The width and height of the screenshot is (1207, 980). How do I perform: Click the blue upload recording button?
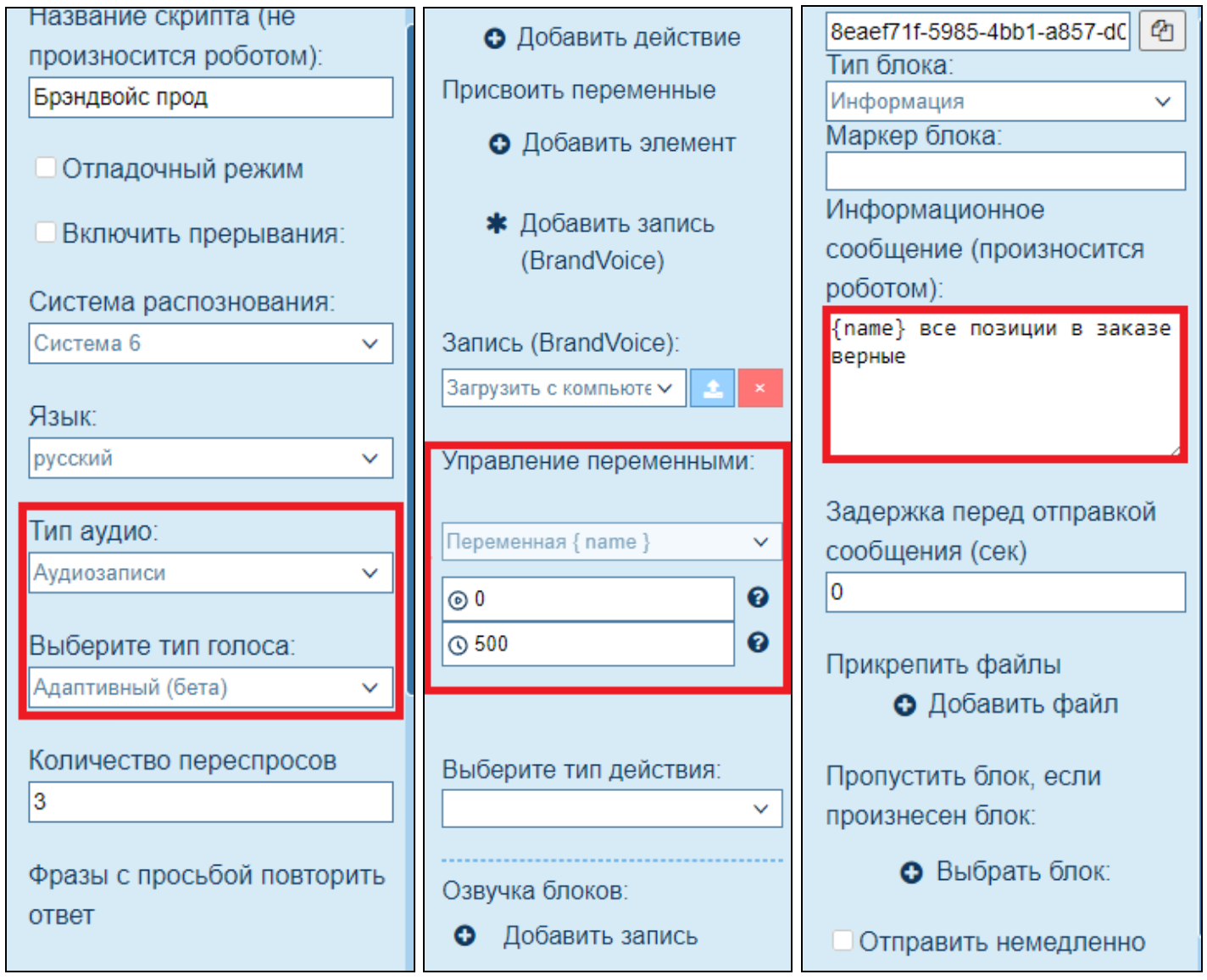pos(712,388)
